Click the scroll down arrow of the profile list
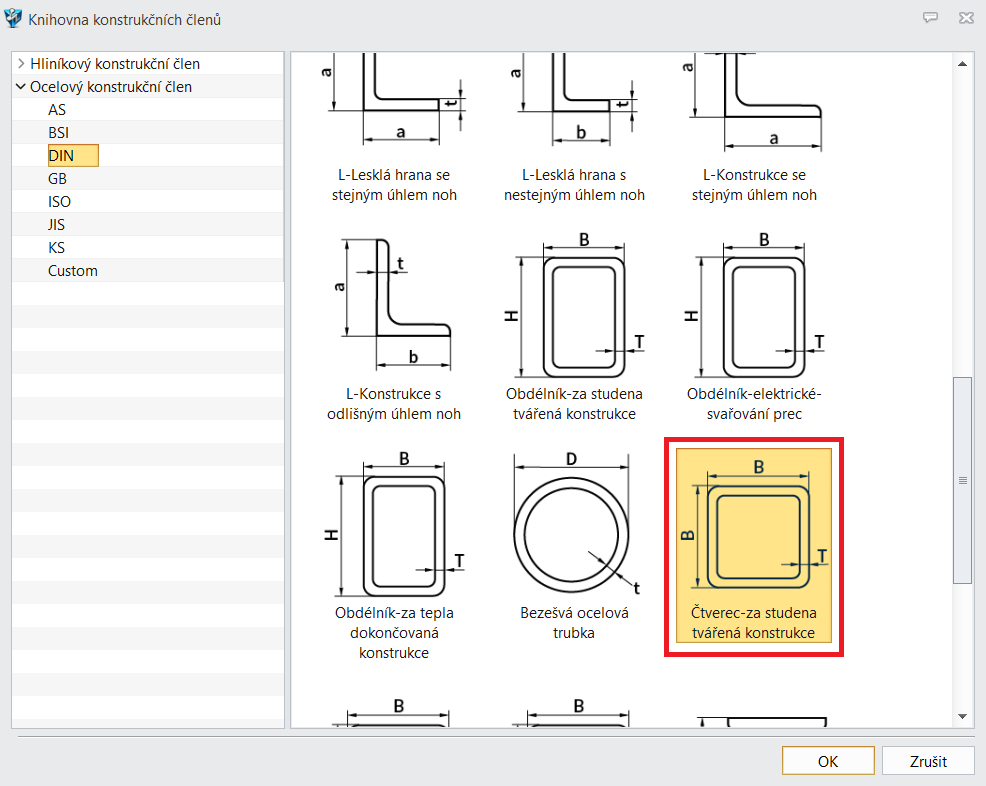This screenshot has height=786, width=986. [962, 716]
